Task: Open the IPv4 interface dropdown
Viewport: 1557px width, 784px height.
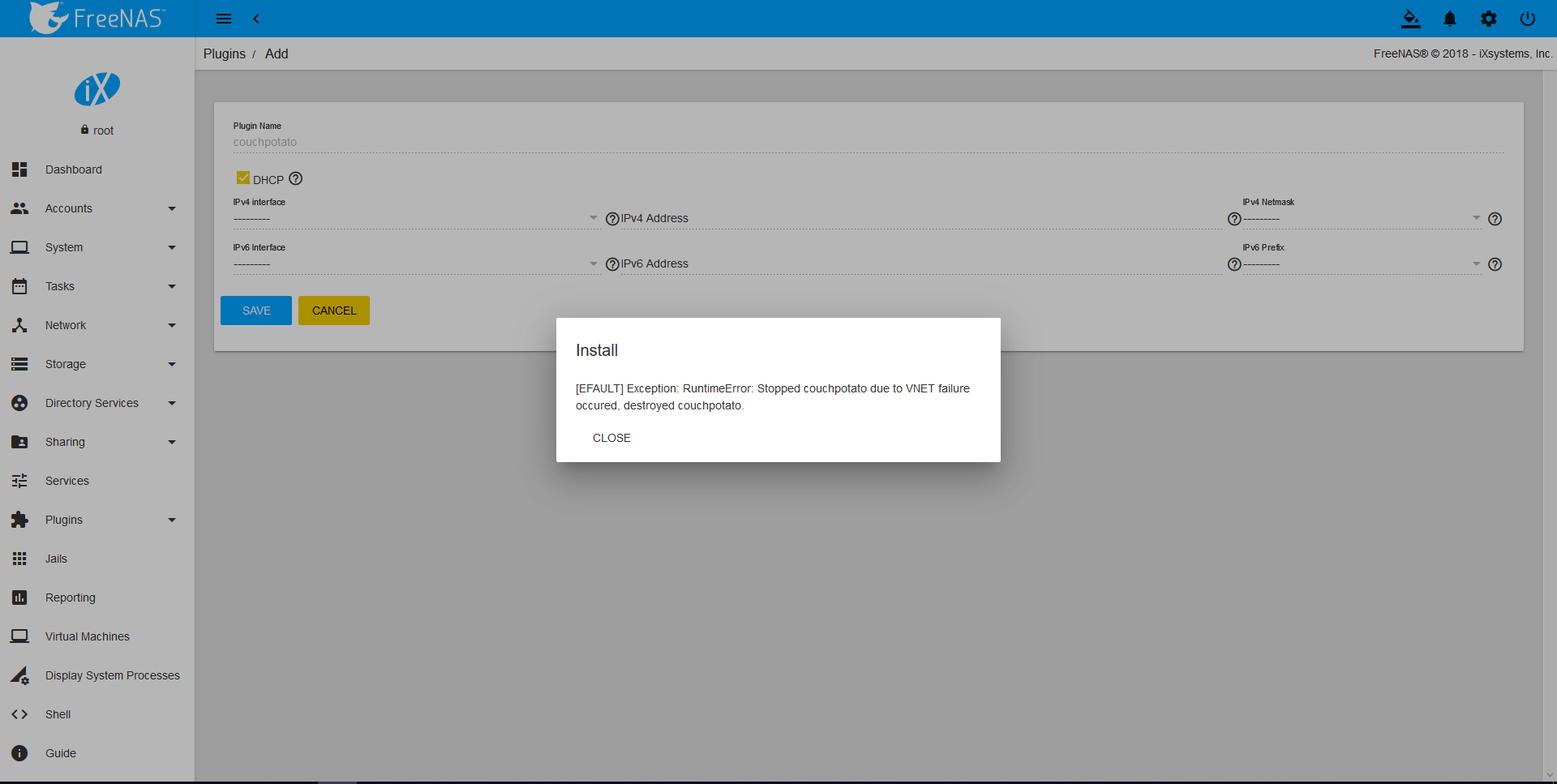Action: (x=415, y=219)
